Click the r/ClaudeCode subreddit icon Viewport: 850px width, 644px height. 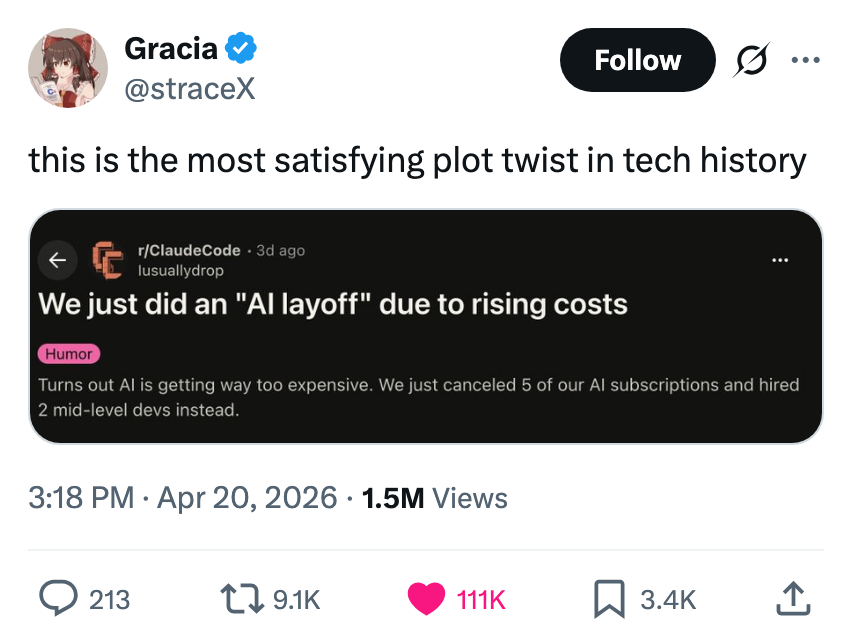[107, 260]
